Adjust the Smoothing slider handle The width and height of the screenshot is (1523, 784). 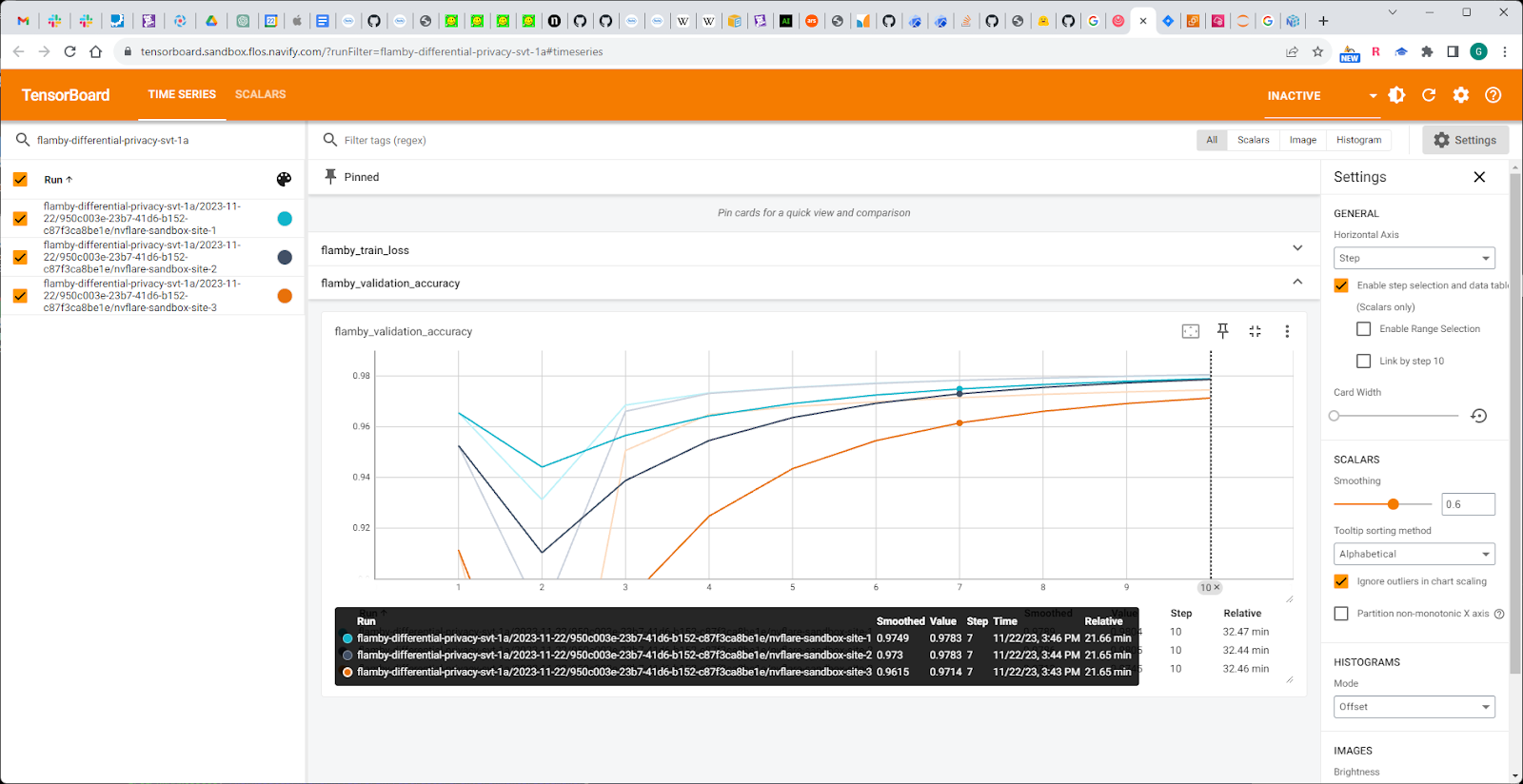click(1393, 504)
